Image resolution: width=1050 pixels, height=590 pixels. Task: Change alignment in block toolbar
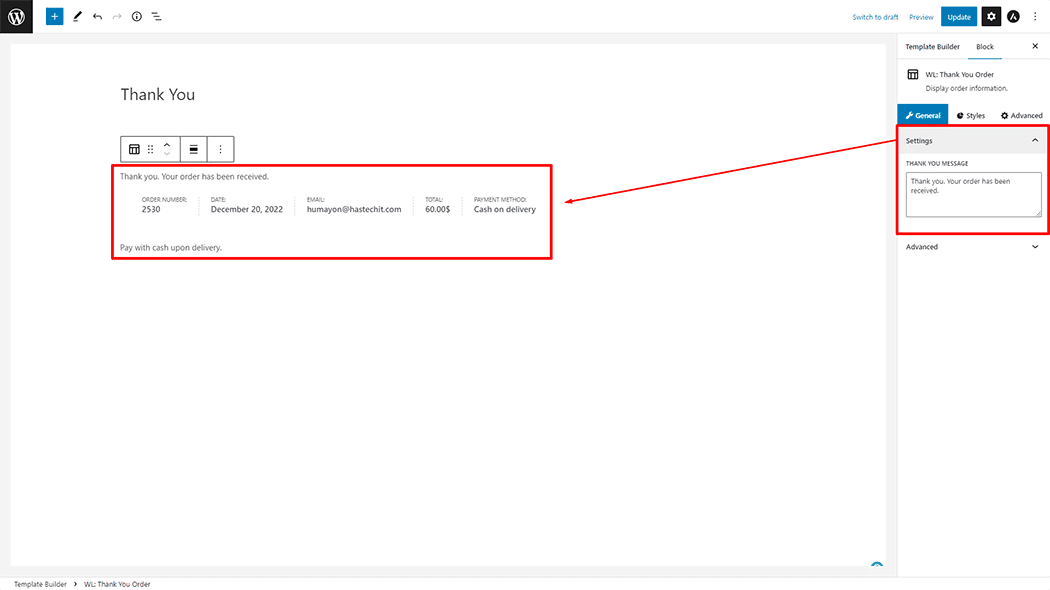pos(194,149)
